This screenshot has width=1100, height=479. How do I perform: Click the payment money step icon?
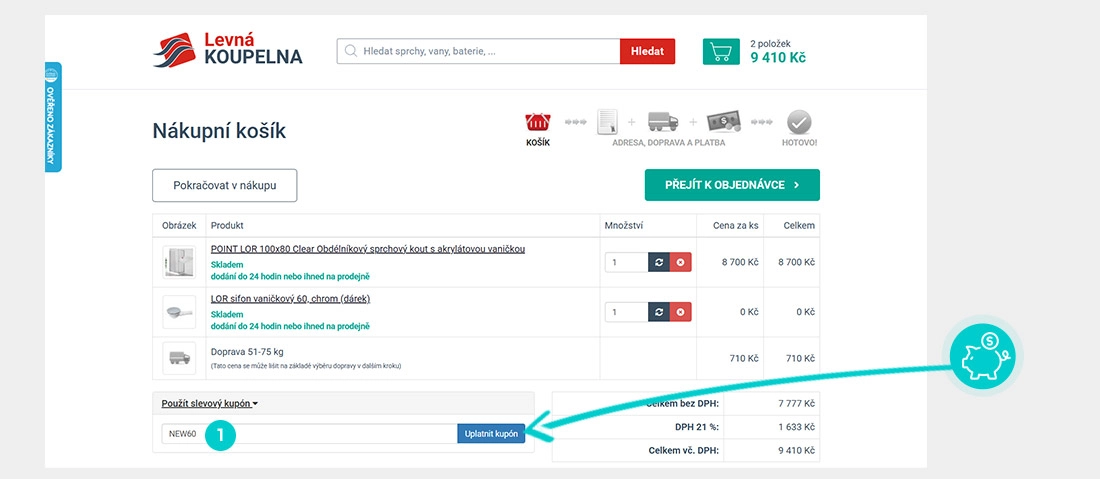725,122
